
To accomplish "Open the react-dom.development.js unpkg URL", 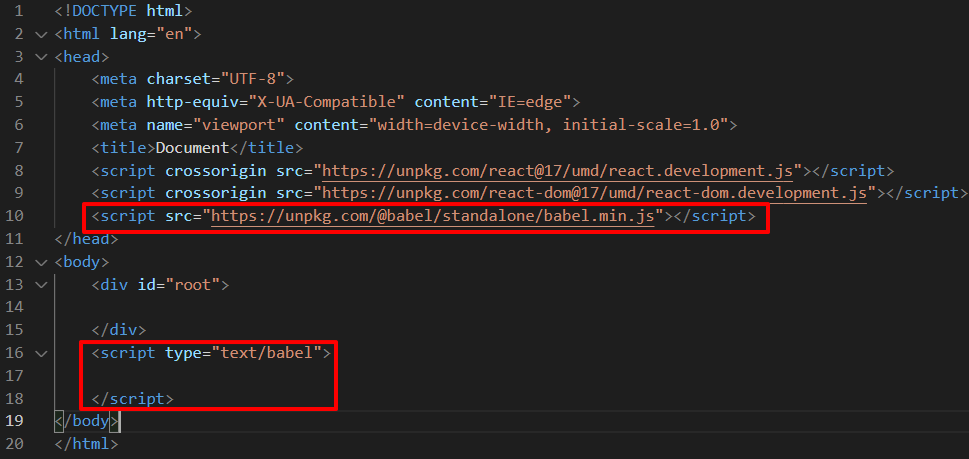I will coord(595,193).
